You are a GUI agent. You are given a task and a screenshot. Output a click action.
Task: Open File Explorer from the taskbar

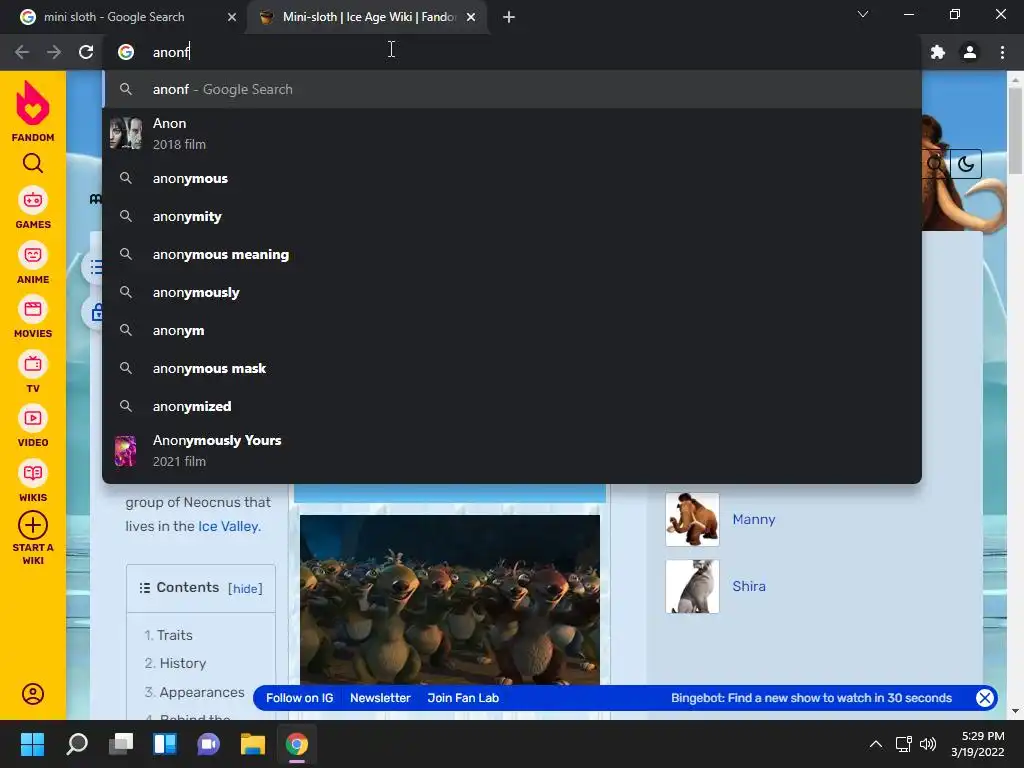pyautogui.click(x=253, y=744)
